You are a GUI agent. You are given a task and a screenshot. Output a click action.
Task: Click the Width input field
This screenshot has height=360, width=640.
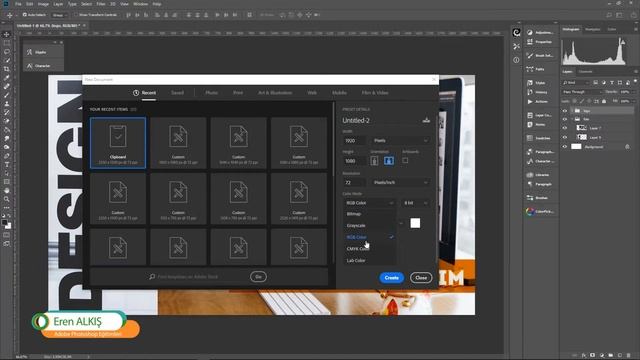[x=354, y=140]
